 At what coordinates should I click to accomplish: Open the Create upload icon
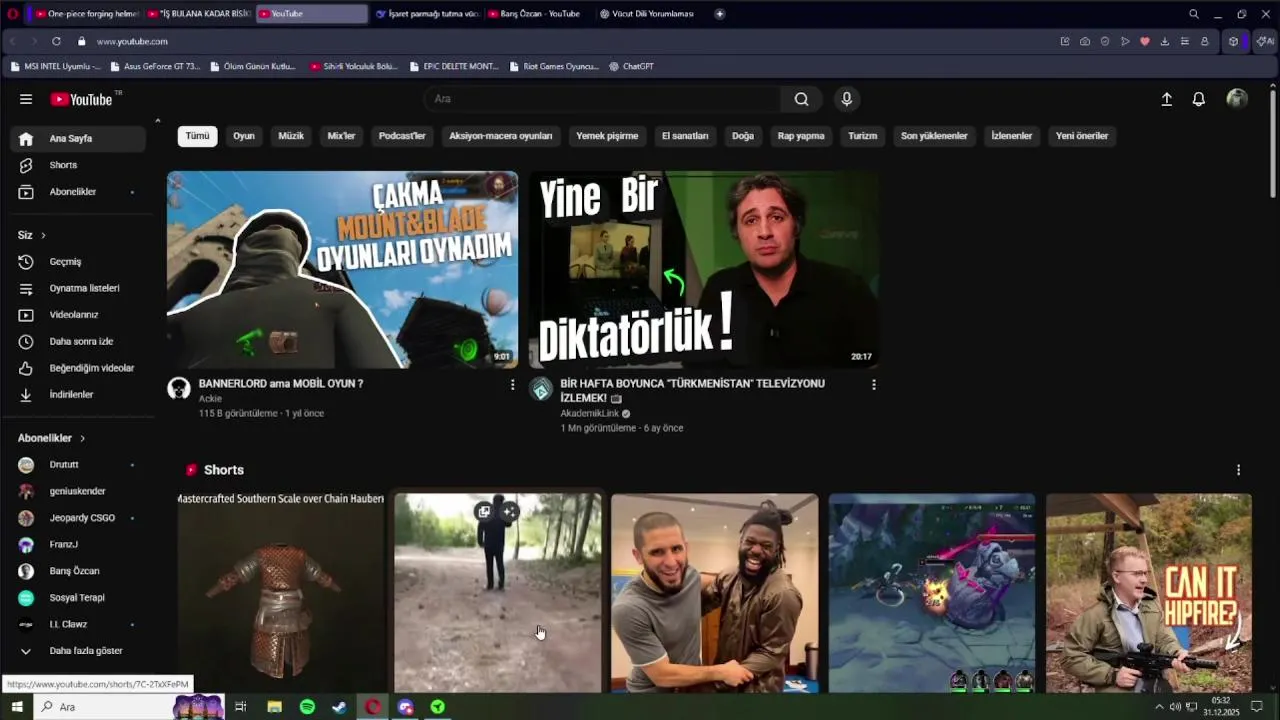[x=1166, y=99]
